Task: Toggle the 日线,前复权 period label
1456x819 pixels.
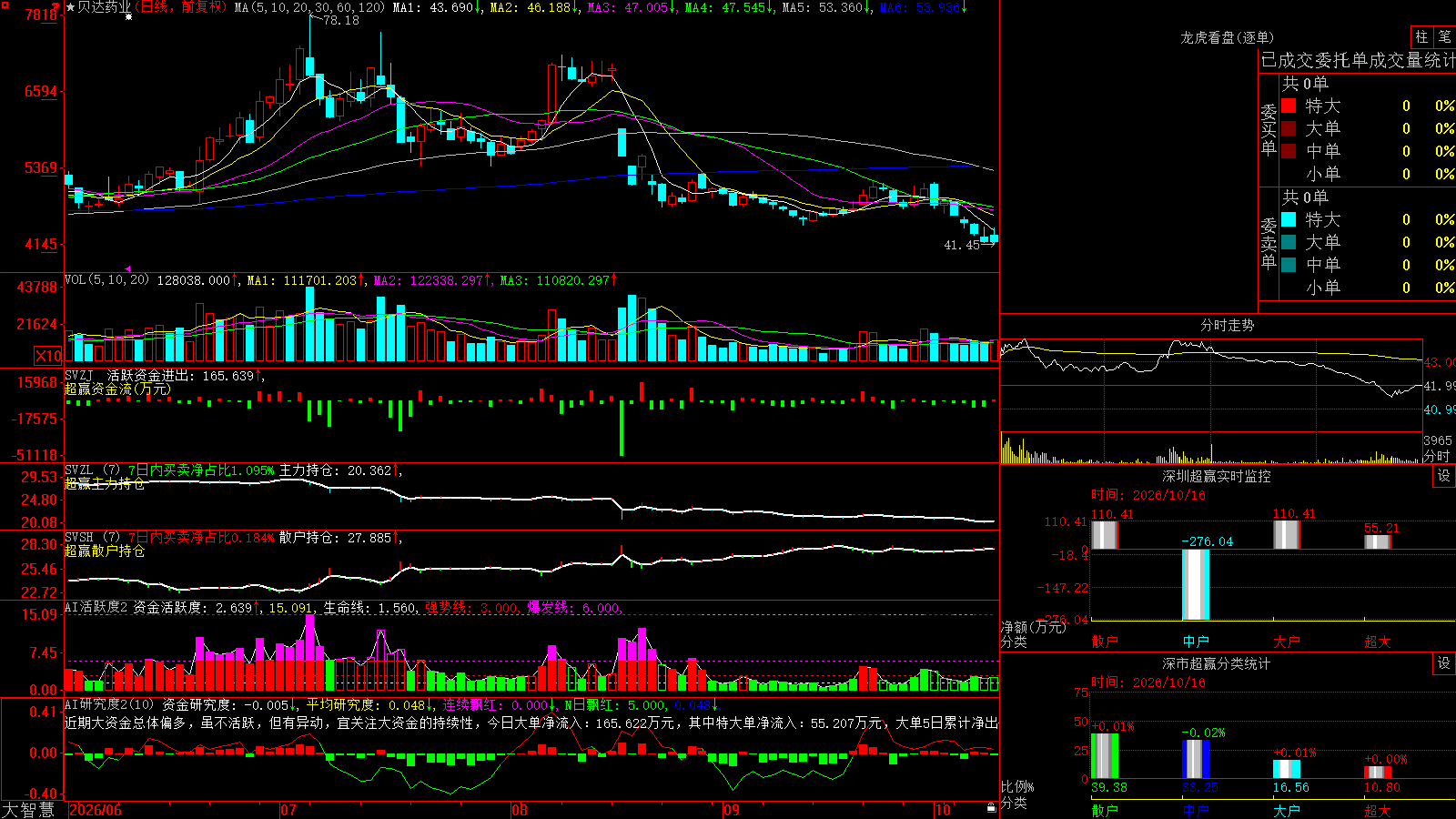Action: [x=180, y=7]
